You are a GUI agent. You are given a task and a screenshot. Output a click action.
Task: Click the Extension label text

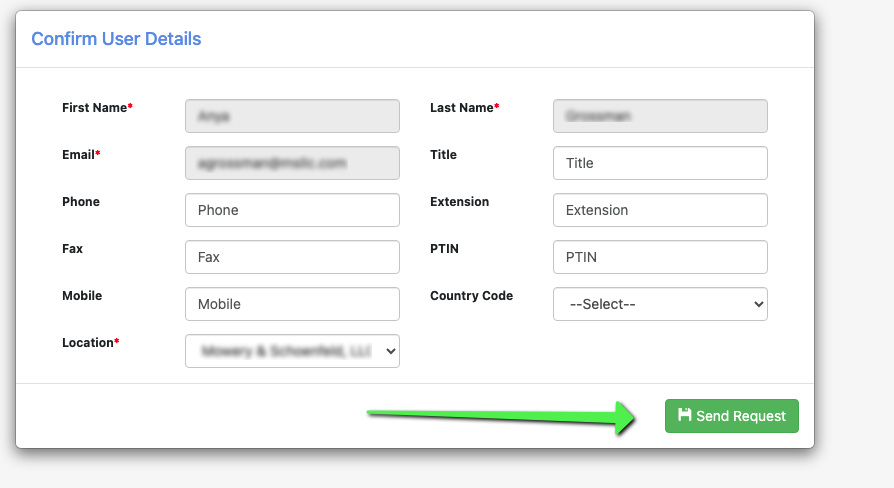point(459,202)
